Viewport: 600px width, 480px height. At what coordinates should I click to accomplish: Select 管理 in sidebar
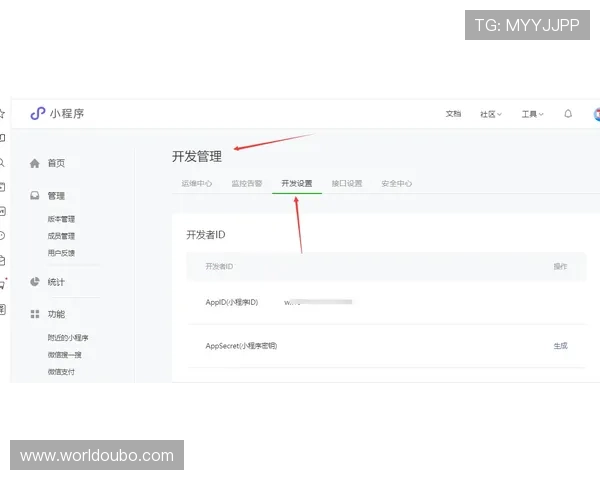[x=56, y=196]
